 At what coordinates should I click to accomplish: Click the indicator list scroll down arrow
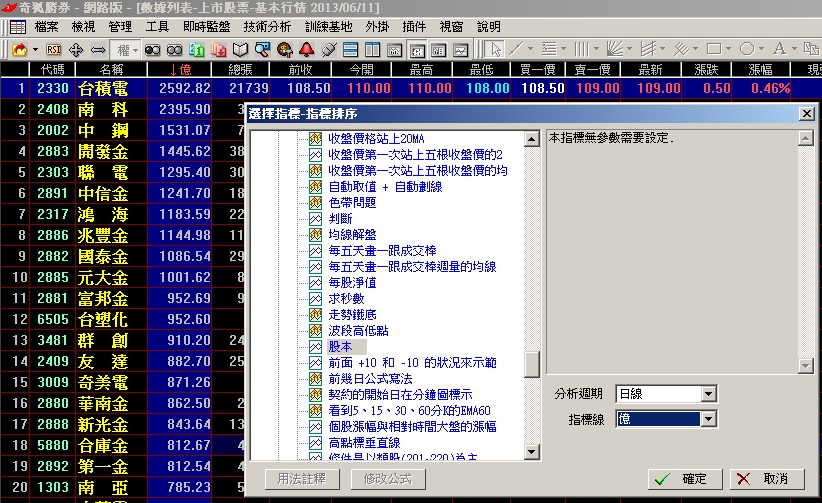coord(532,452)
